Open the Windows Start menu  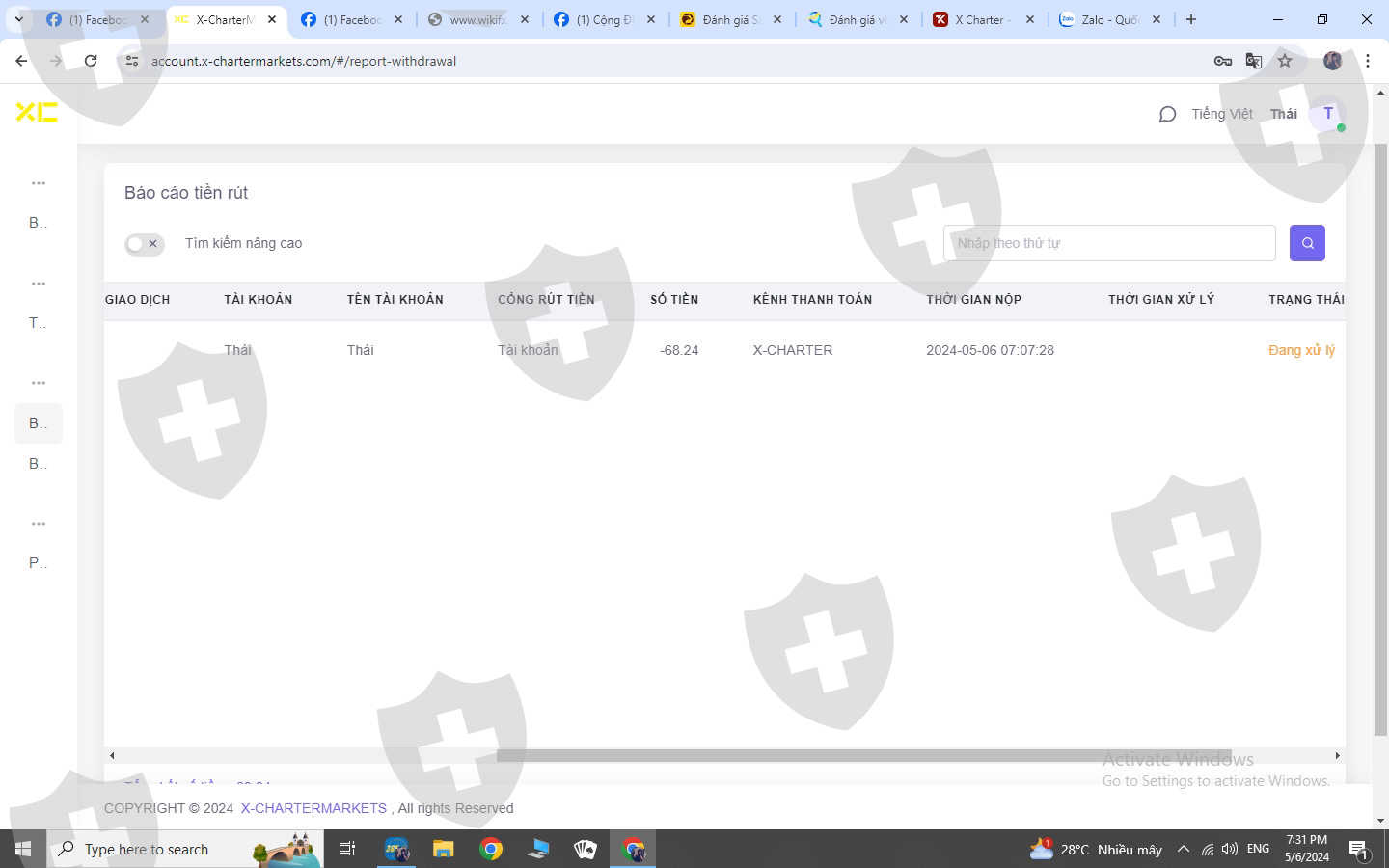(x=23, y=849)
